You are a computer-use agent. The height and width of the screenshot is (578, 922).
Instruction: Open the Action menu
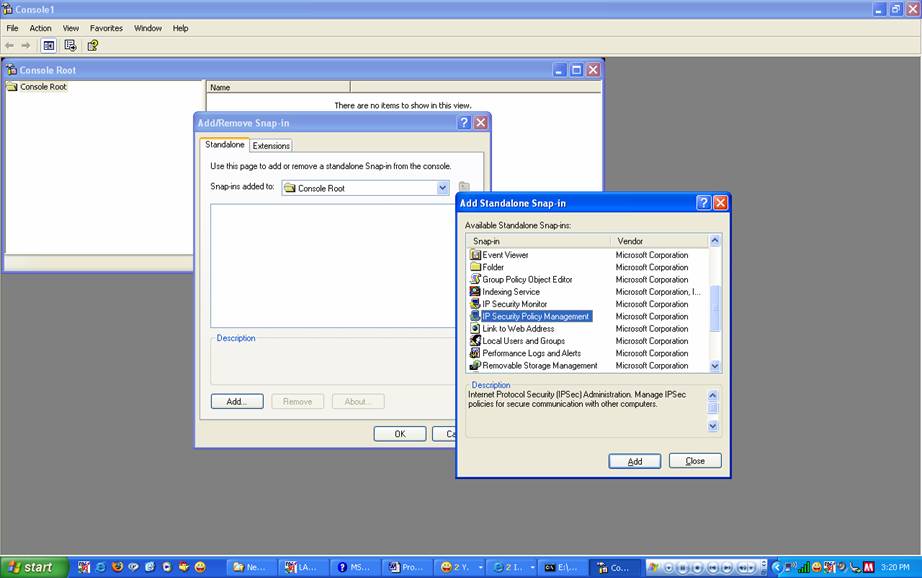40,28
